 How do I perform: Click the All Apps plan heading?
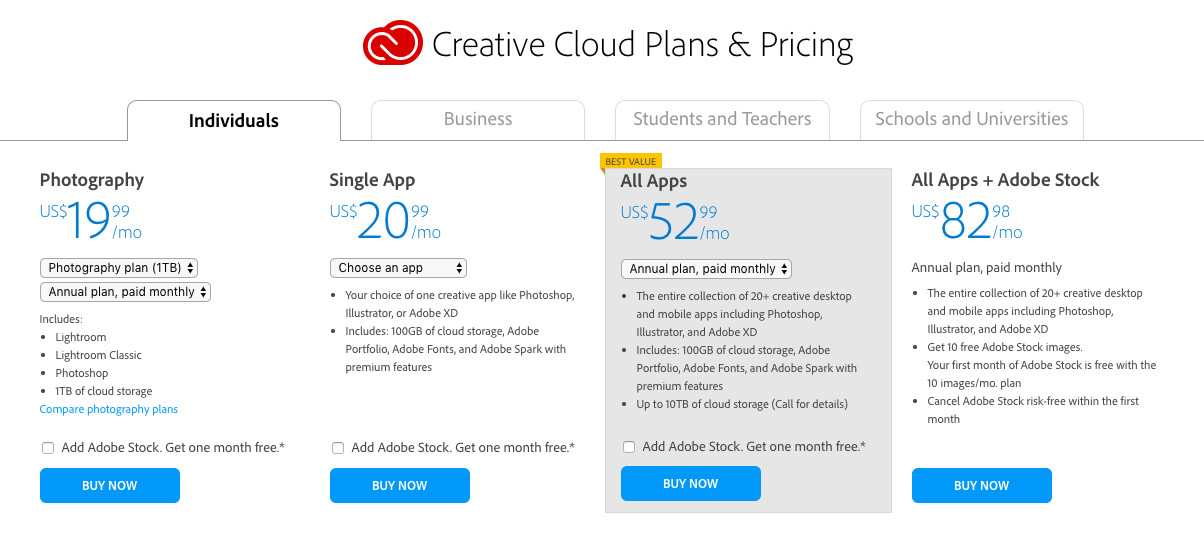654,181
